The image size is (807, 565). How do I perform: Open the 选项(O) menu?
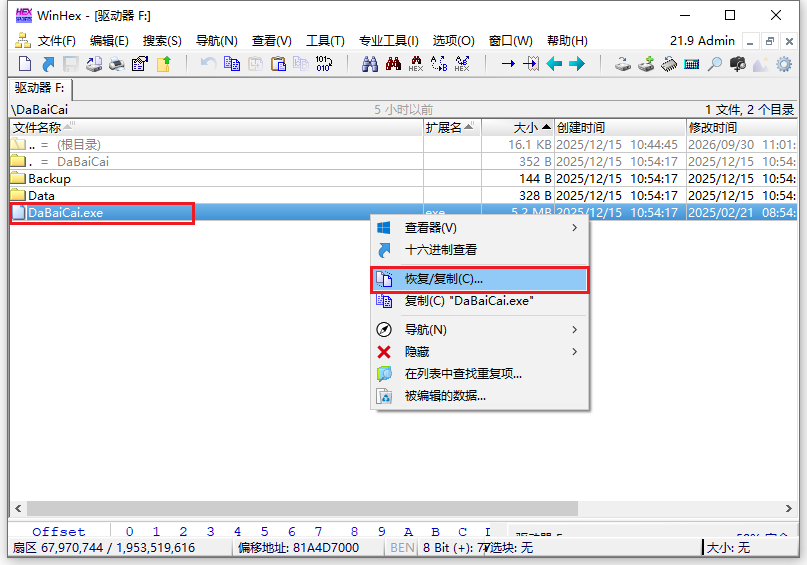[453, 41]
